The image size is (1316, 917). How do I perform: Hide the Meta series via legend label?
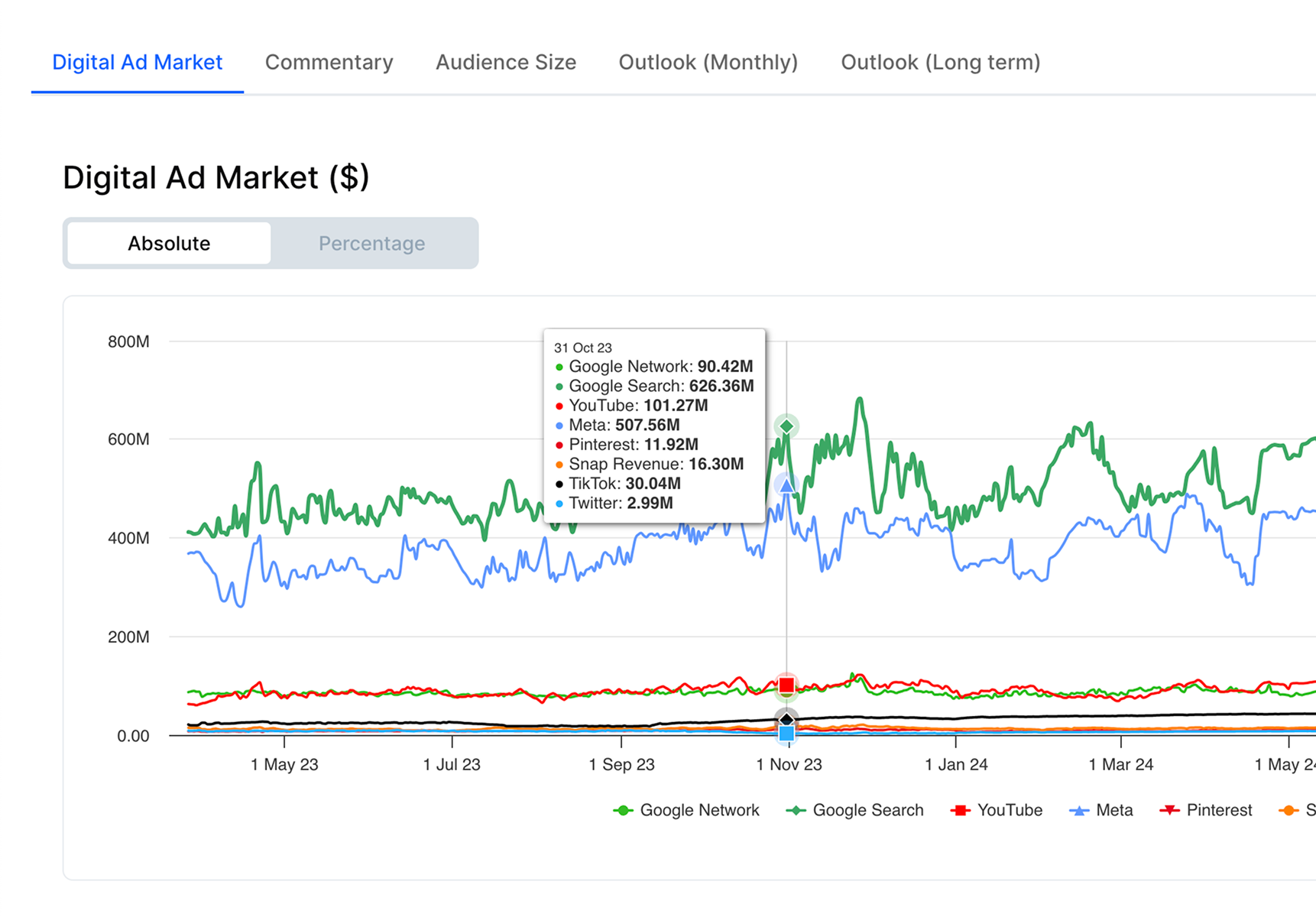[x=1114, y=811]
